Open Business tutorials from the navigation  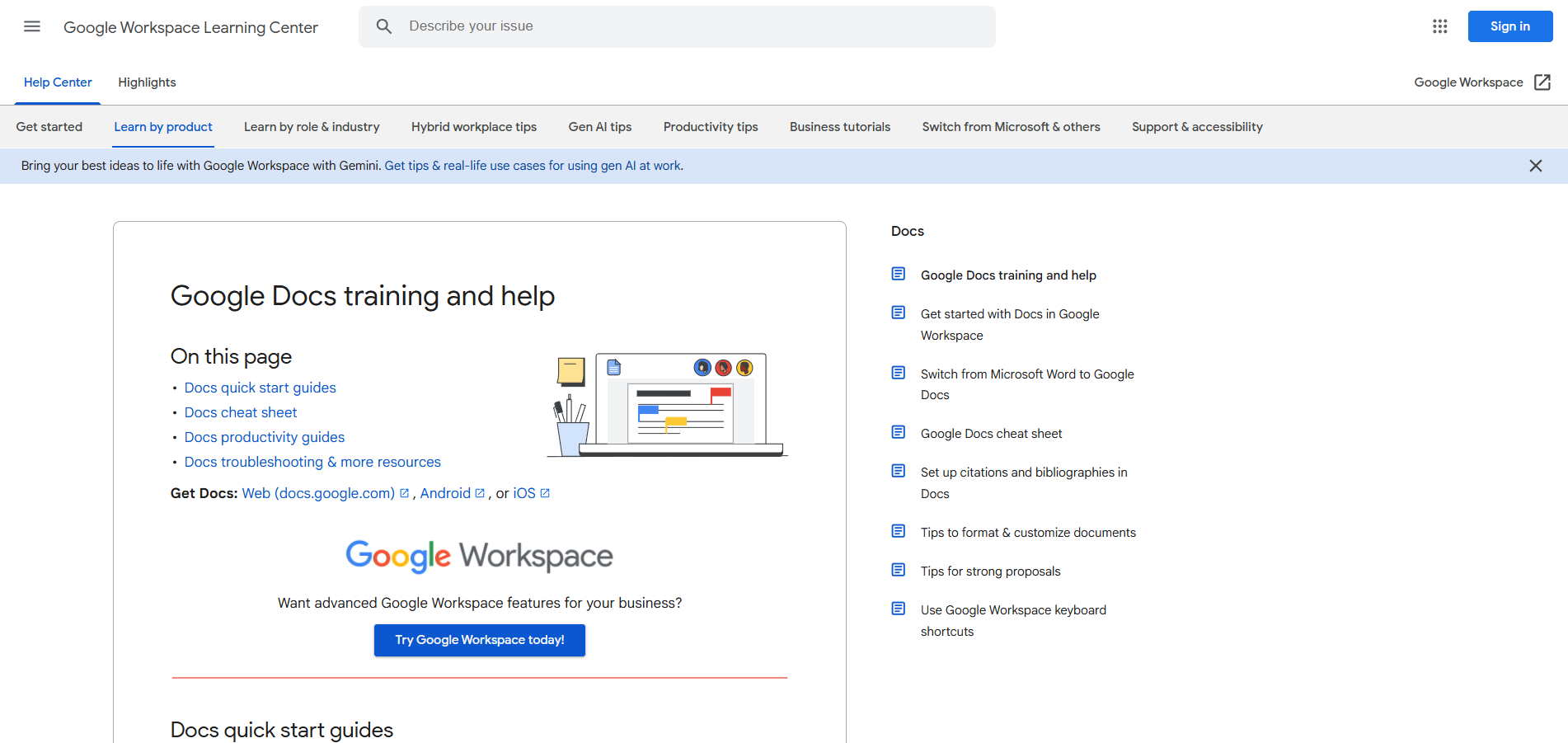(x=839, y=126)
